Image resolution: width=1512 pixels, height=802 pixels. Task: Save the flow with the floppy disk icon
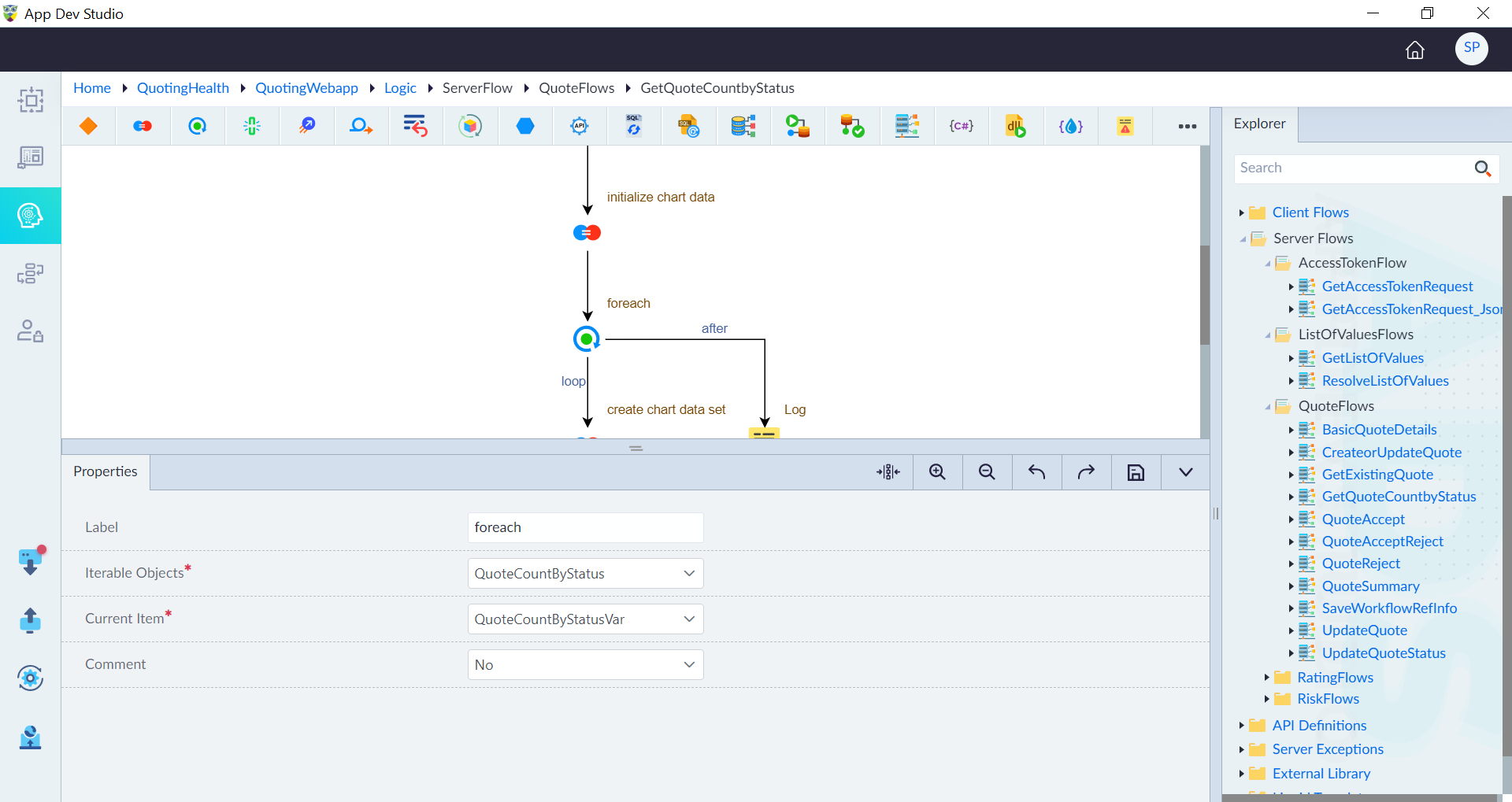pos(1136,472)
